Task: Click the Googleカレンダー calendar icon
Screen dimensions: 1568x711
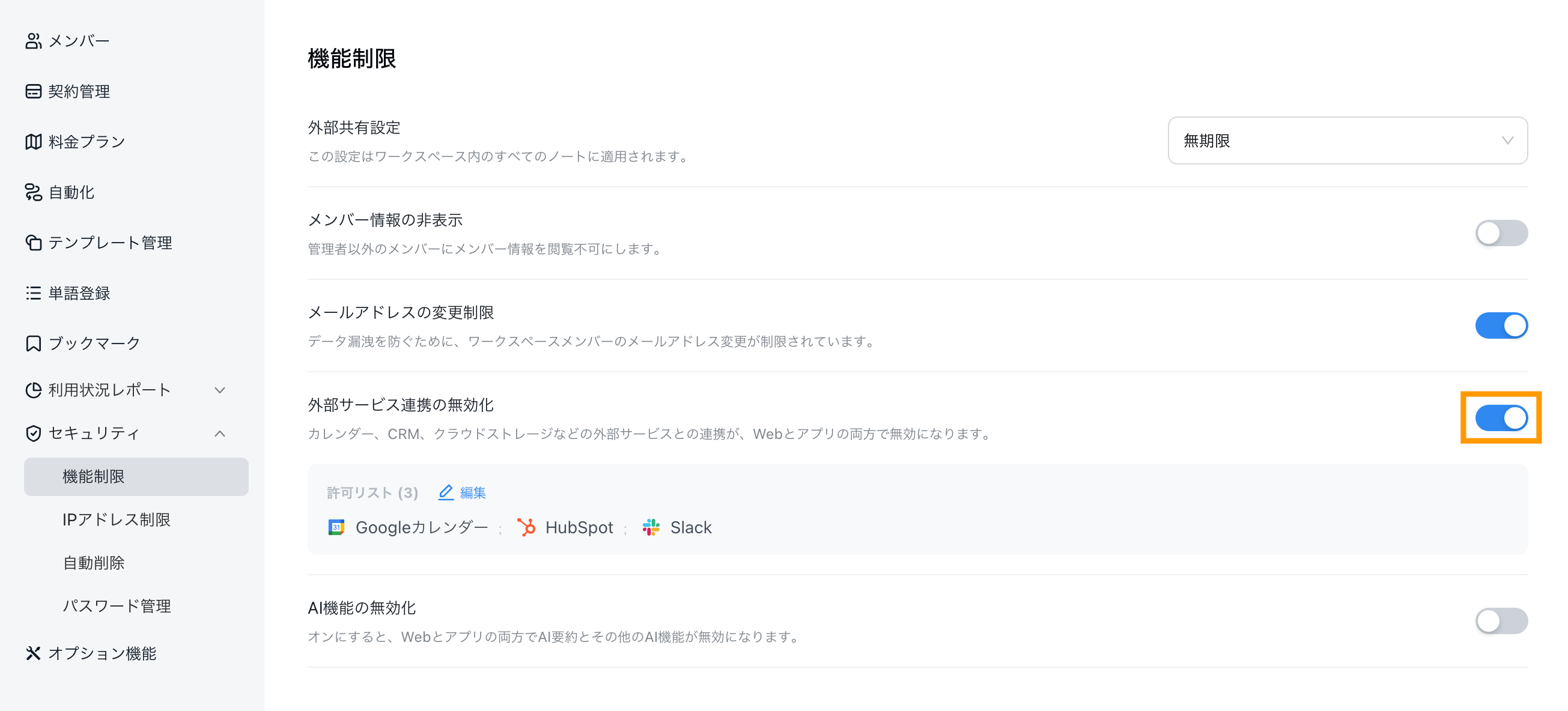Action: pyautogui.click(x=336, y=527)
